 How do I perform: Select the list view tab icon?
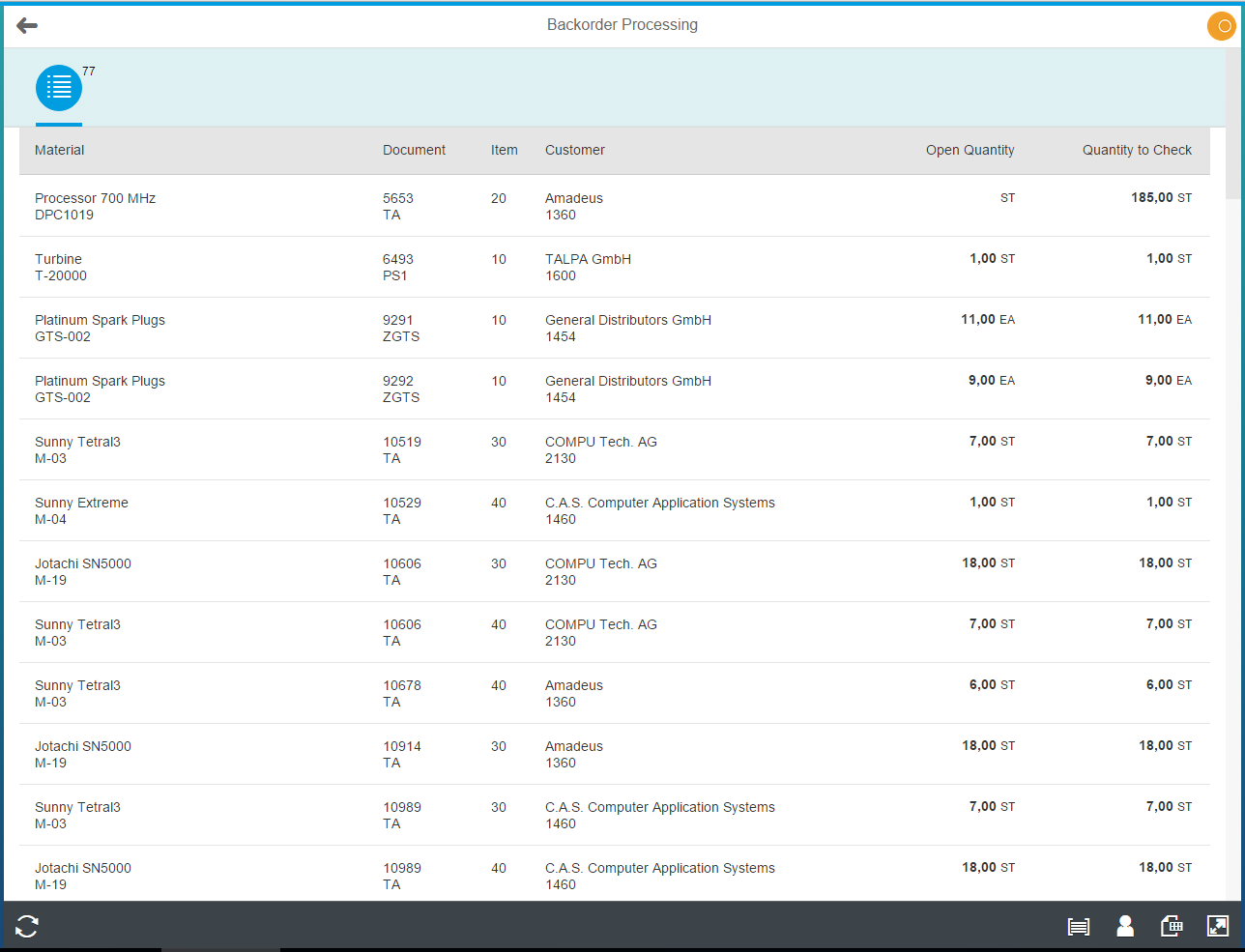[x=59, y=88]
